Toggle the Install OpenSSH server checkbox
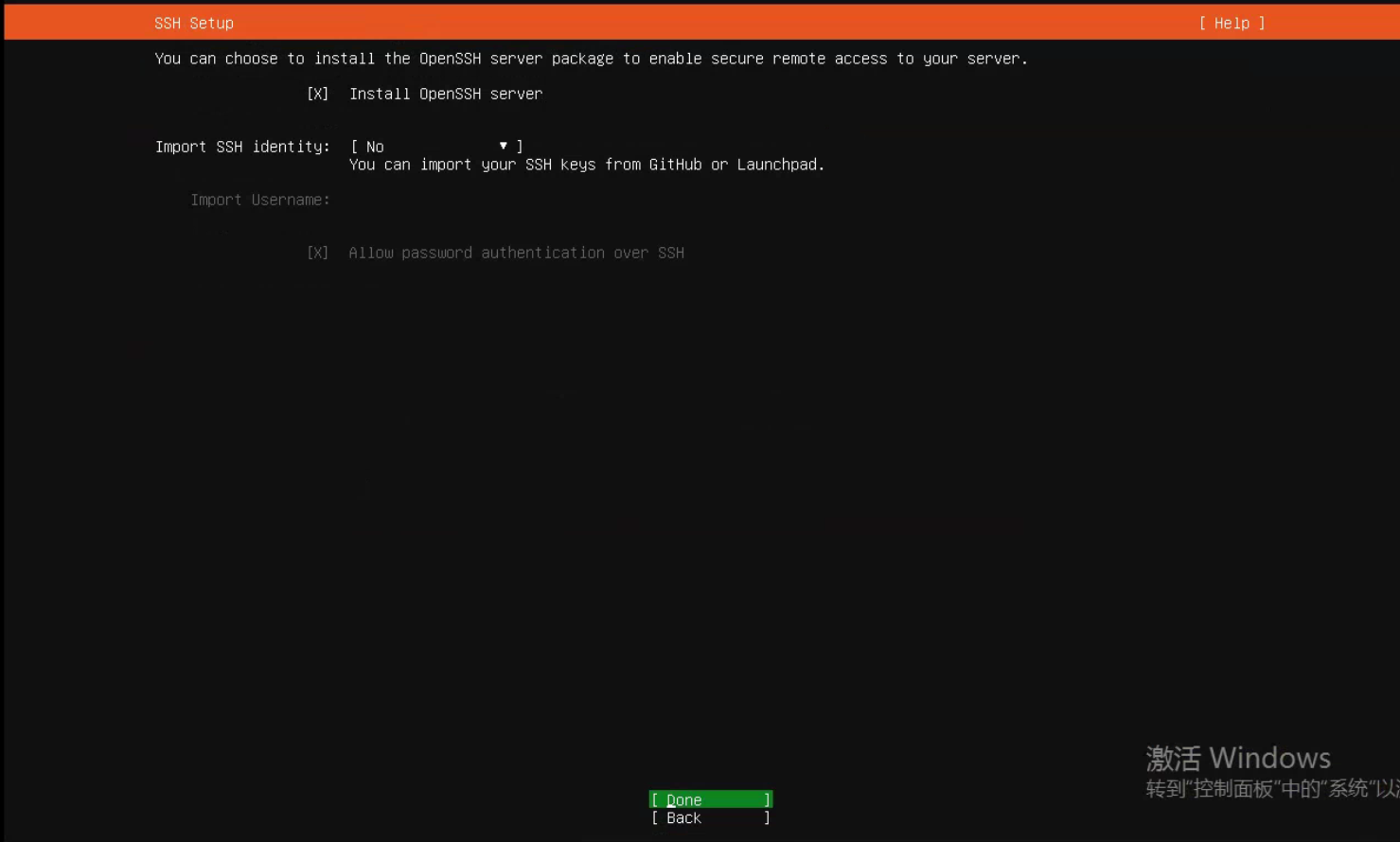Viewport: 1400px width, 842px height. click(318, 94)
